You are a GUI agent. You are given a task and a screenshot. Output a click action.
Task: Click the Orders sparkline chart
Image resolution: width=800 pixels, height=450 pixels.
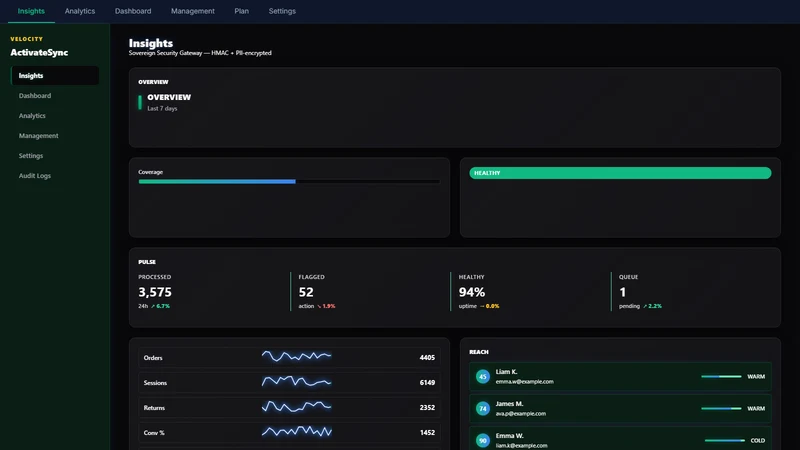click(x=296, y=356)
